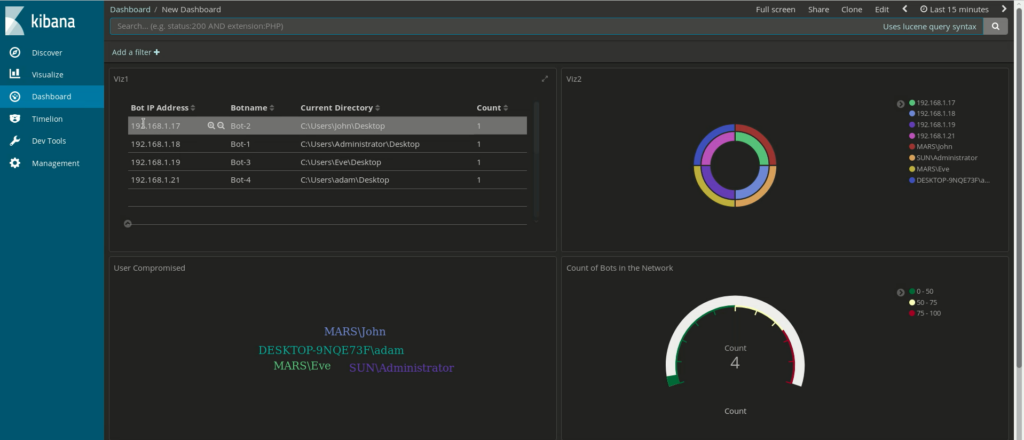Collapse the gauge legend arrow
This screenshot has height=440, width=1024.
point(901,292)
